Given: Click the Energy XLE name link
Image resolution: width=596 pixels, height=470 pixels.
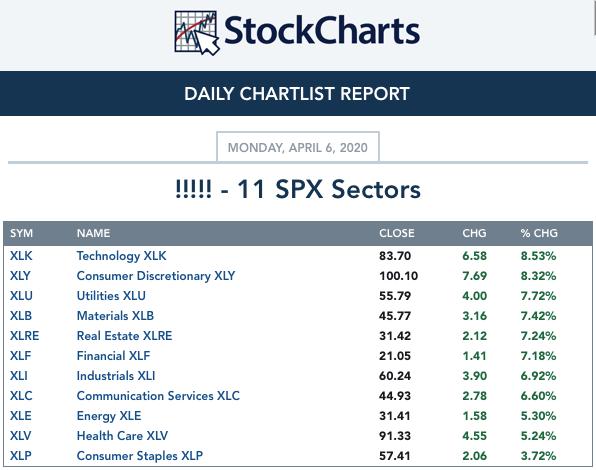Looking at the screenshot, I should (109, 416).
